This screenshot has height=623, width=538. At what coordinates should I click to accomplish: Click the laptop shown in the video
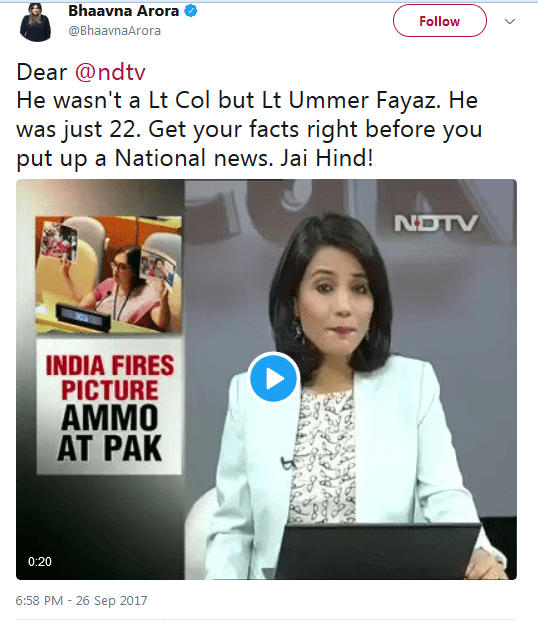pos(375,551)
